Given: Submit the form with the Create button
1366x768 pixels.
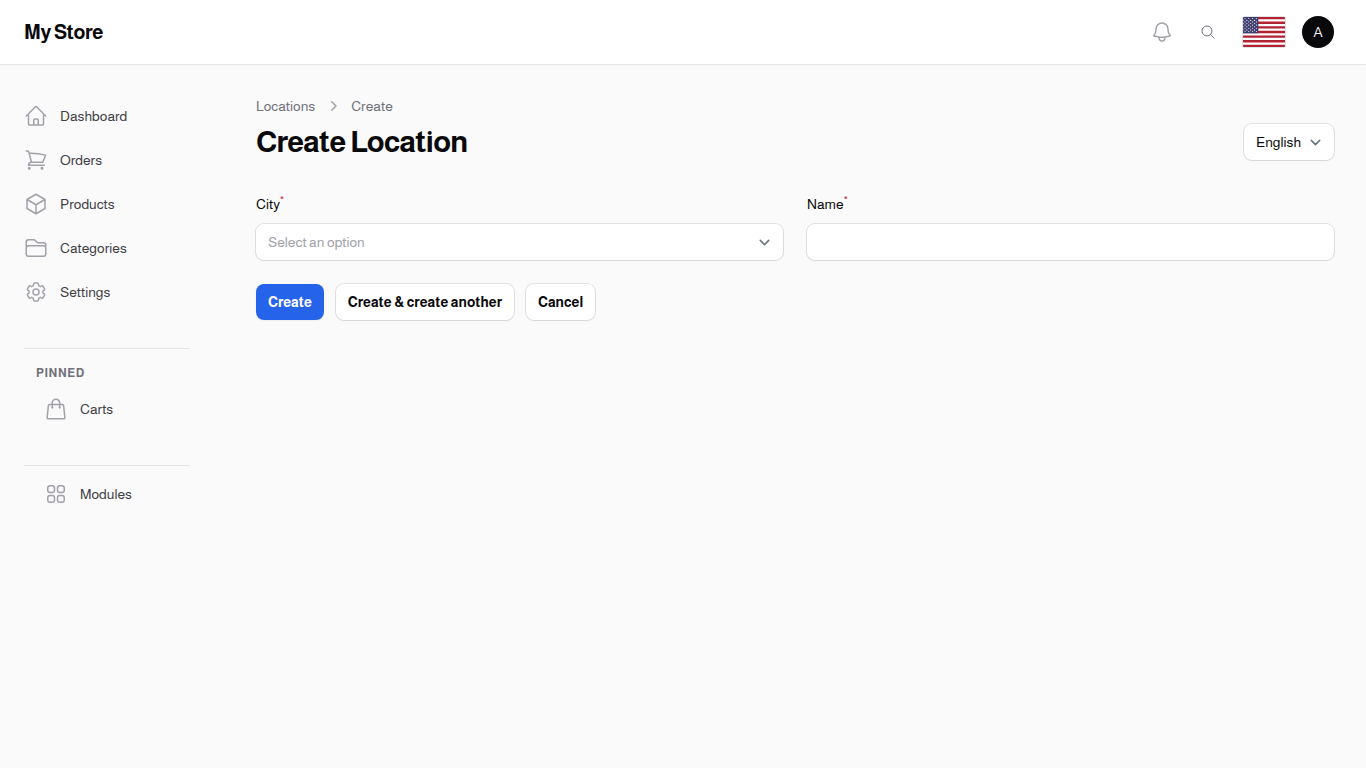Looking at the screenshot, I should (289, 301).
